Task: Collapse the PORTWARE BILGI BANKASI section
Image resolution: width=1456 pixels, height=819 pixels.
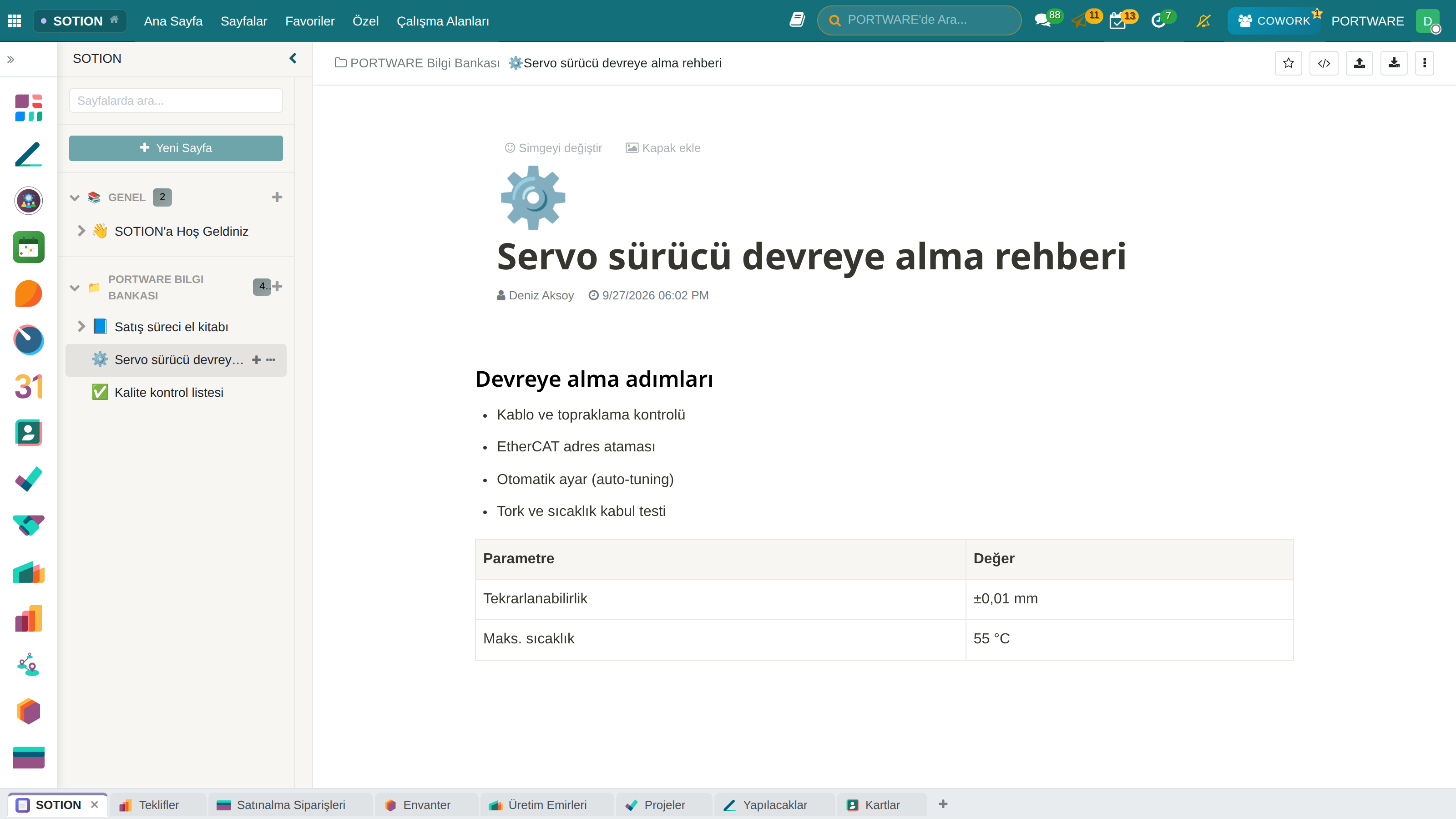Action: coord(75,288)
